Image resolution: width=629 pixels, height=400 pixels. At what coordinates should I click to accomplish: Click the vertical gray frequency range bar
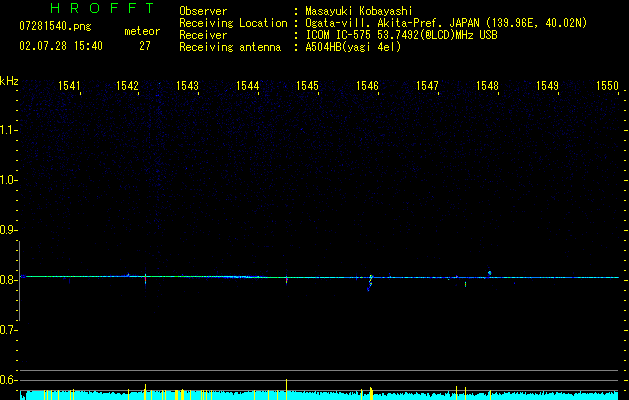[x=20, y=281]
